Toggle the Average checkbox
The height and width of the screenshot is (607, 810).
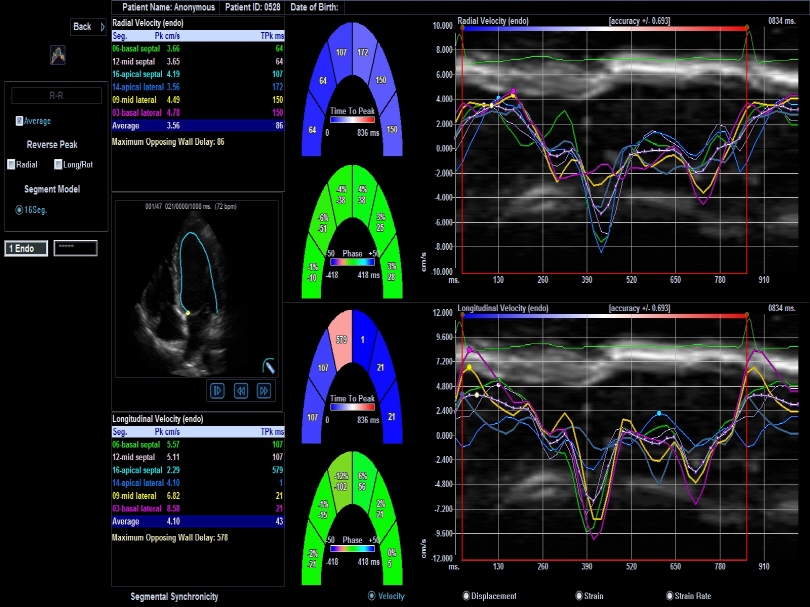[x=20, y=121]
